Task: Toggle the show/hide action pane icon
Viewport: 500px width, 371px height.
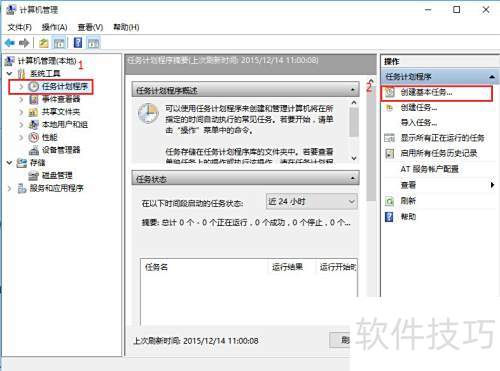Action: click(93, 43)
